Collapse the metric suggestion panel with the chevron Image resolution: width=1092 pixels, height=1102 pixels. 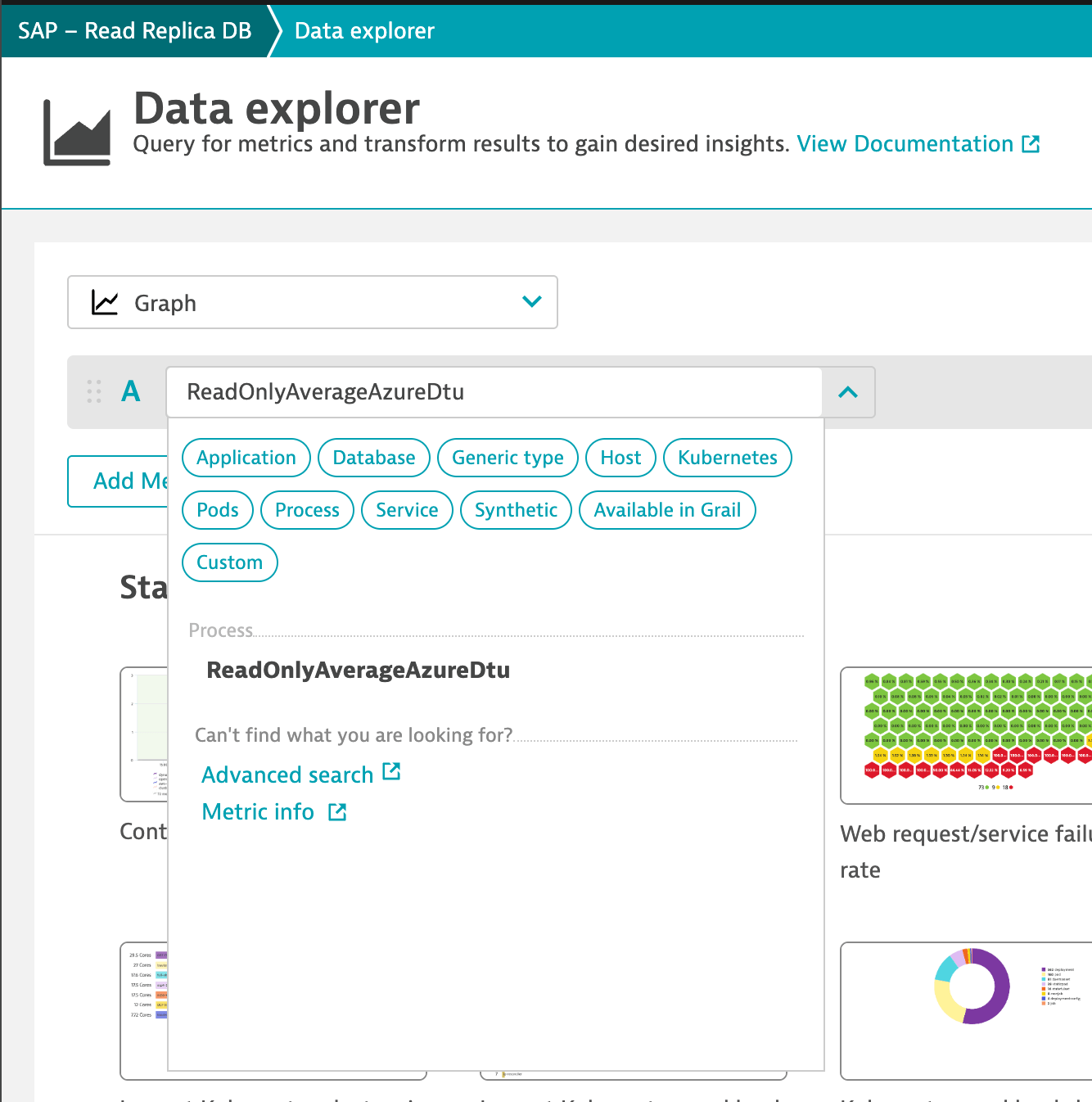coord(847,392)
